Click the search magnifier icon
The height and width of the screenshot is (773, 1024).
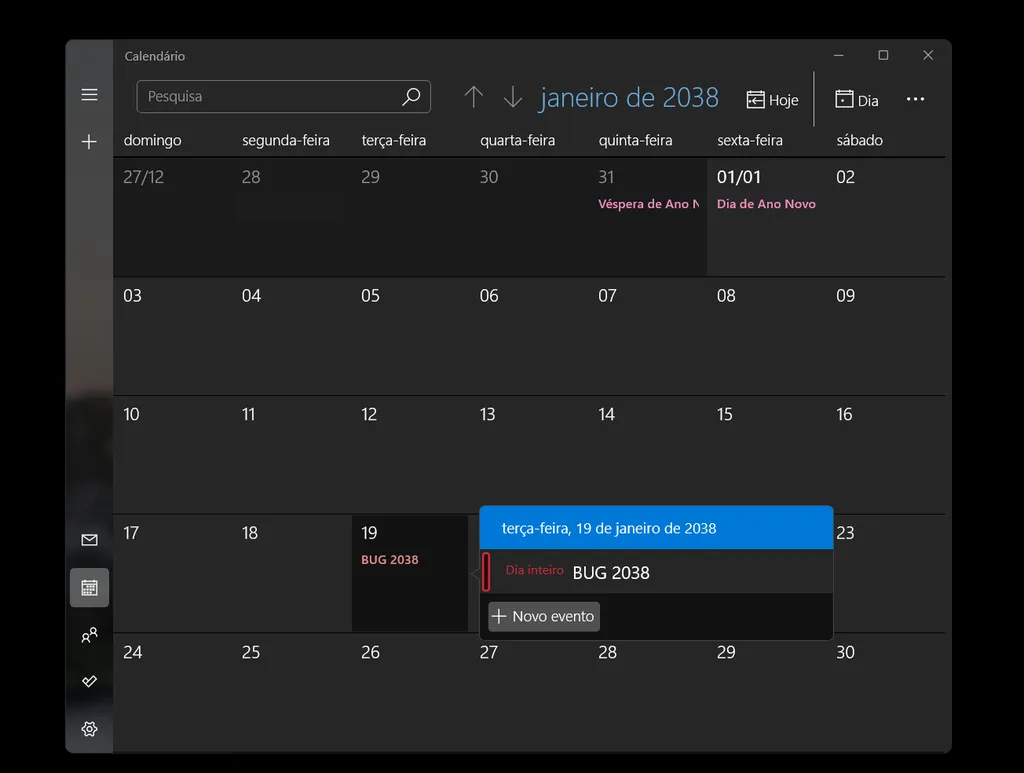coord(410,97)
